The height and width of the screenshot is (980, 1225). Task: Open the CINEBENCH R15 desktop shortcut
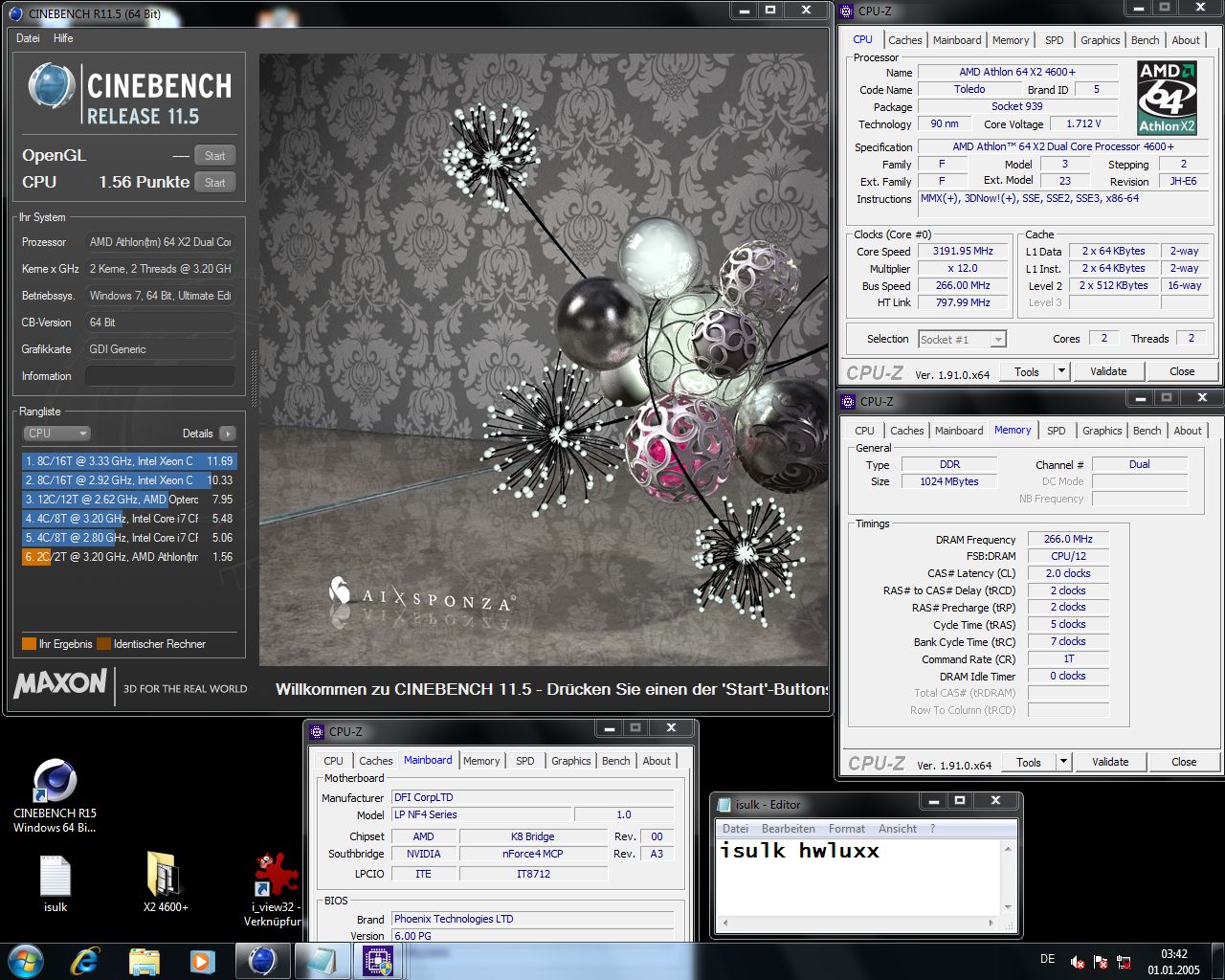55,794
